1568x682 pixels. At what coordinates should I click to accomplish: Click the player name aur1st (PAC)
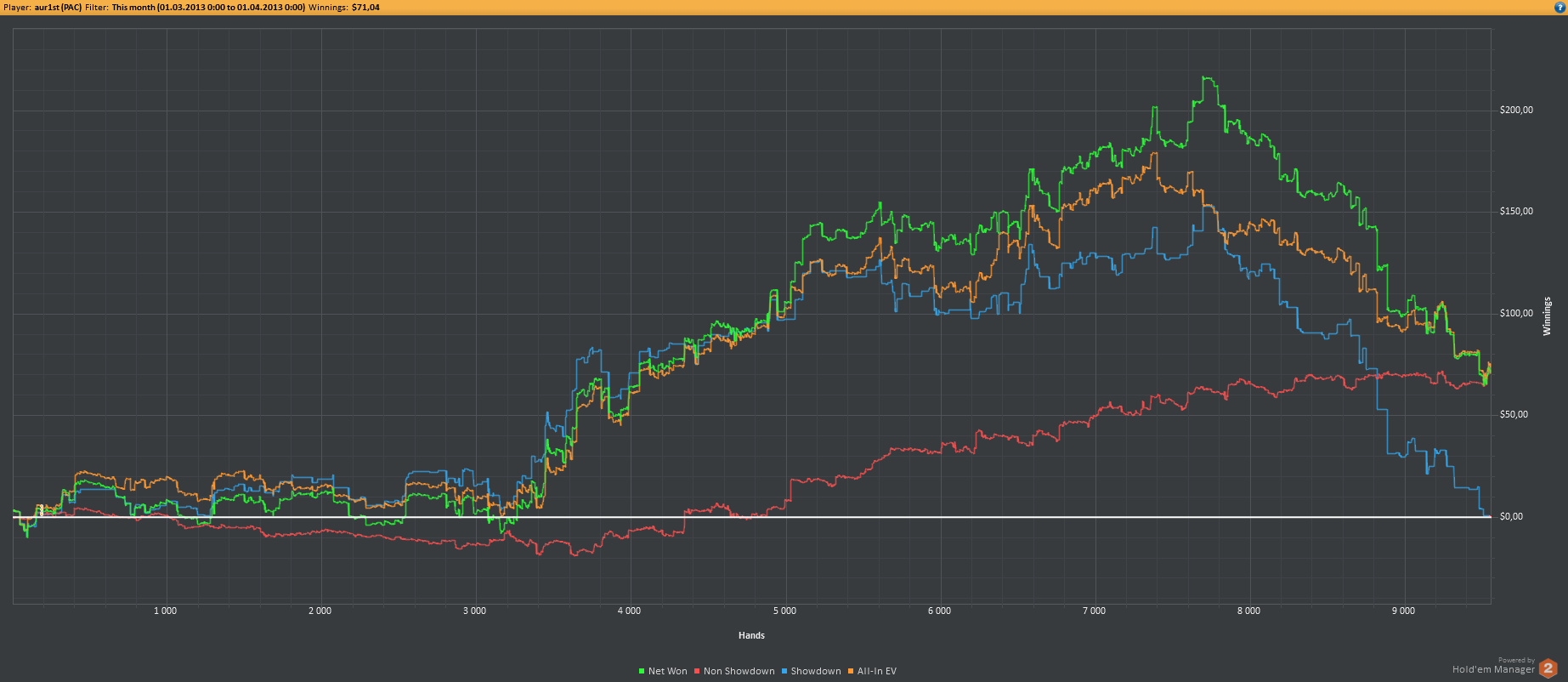(58, 7)
